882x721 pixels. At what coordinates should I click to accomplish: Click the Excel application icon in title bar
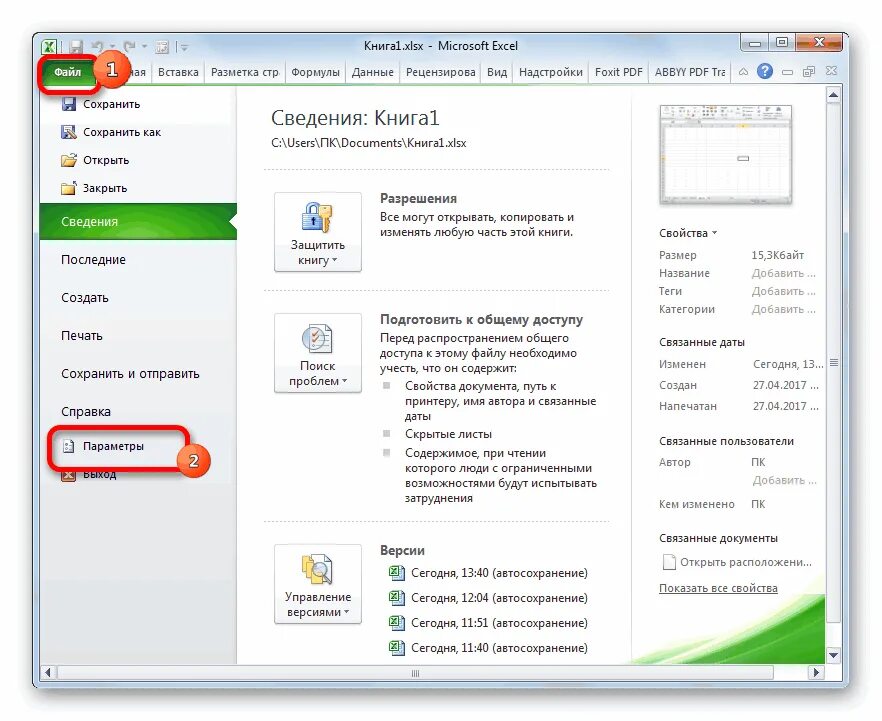[x=50, y=47]
